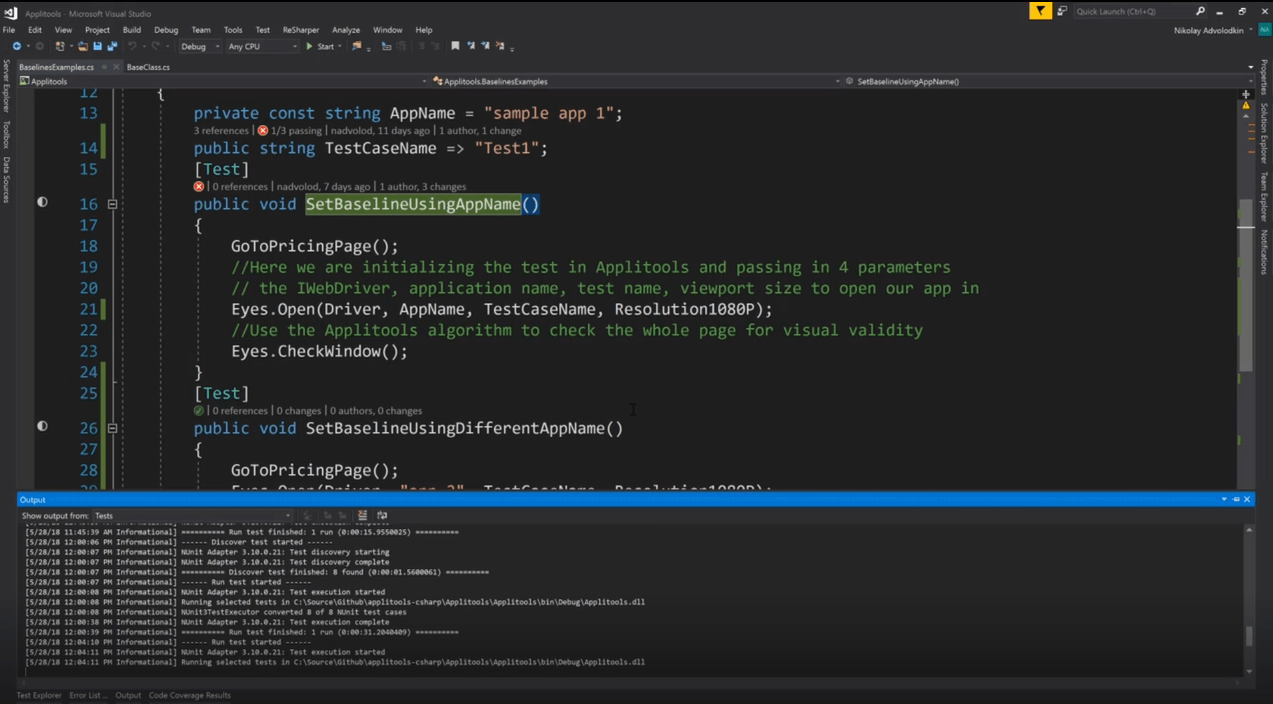Click the test marker beside line 26
The height and width of the screenshot is (704, 1273).
point(42,426)
